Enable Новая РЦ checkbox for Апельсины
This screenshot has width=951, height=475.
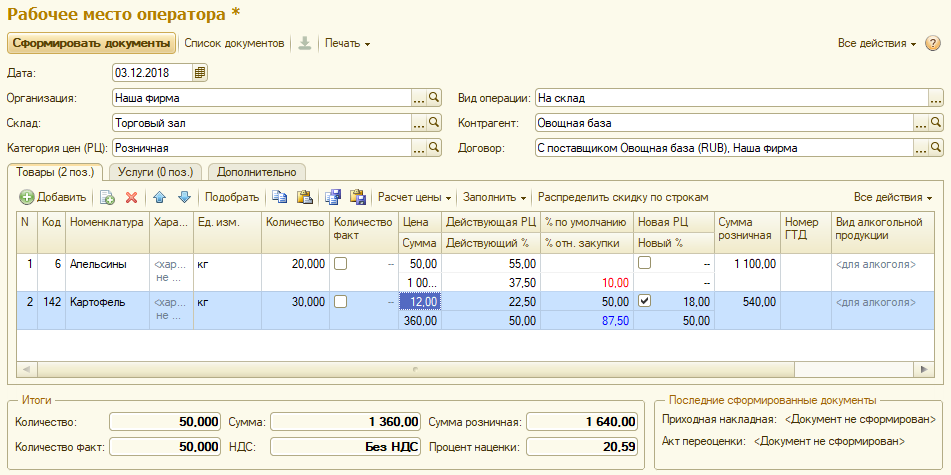point(645,263)
